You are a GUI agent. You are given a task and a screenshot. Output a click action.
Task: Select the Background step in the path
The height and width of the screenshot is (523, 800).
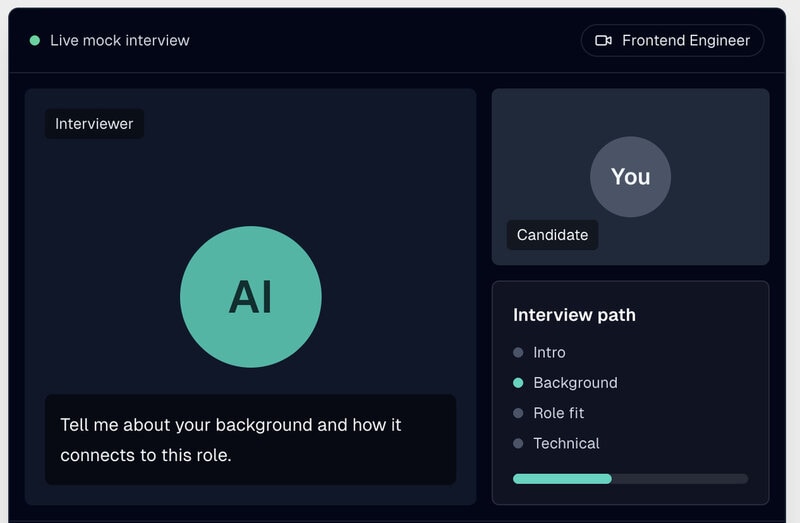click(x=565, y=383)
